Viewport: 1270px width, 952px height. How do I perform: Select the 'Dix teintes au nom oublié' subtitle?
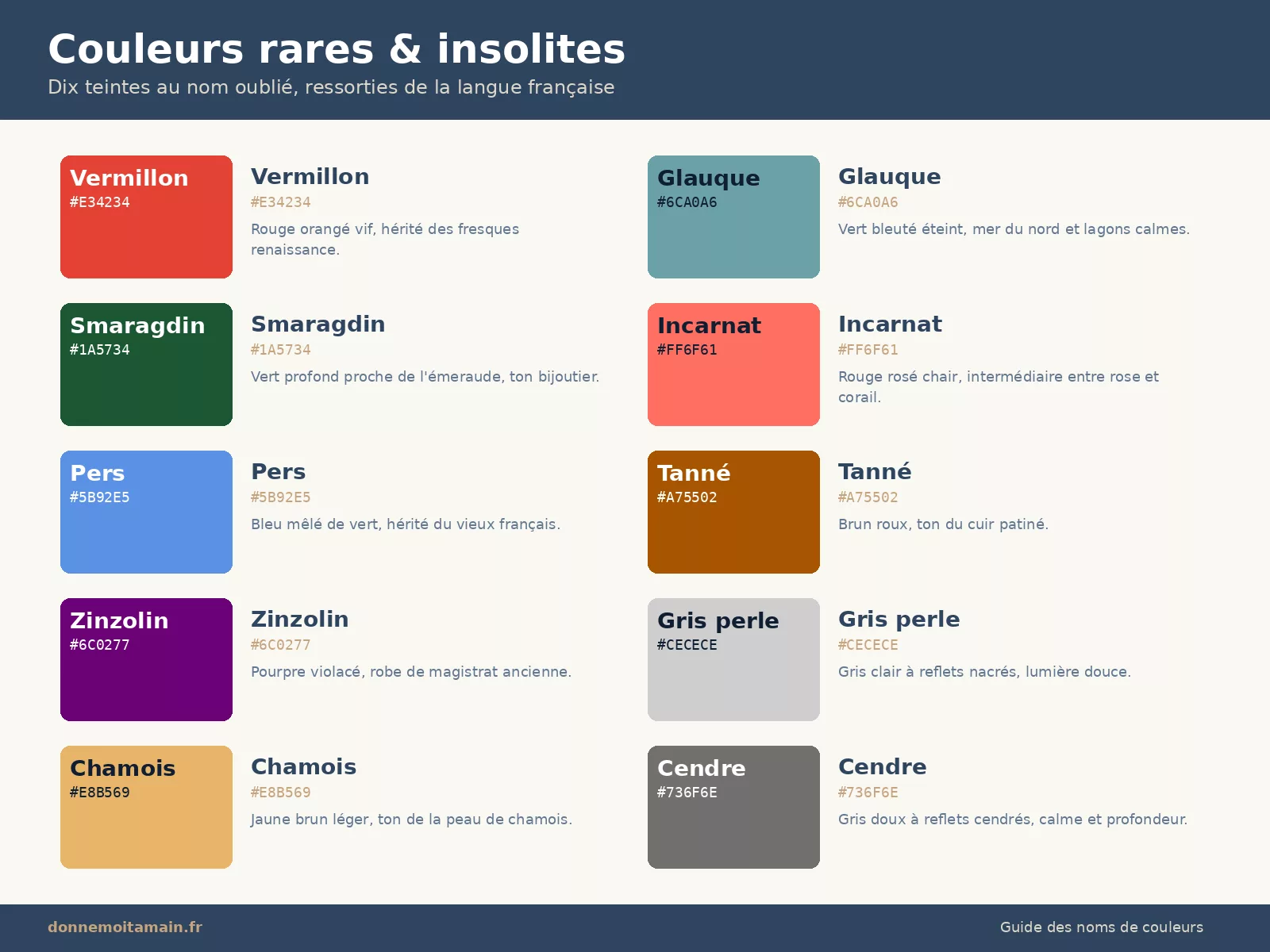(x=331, y=87)
